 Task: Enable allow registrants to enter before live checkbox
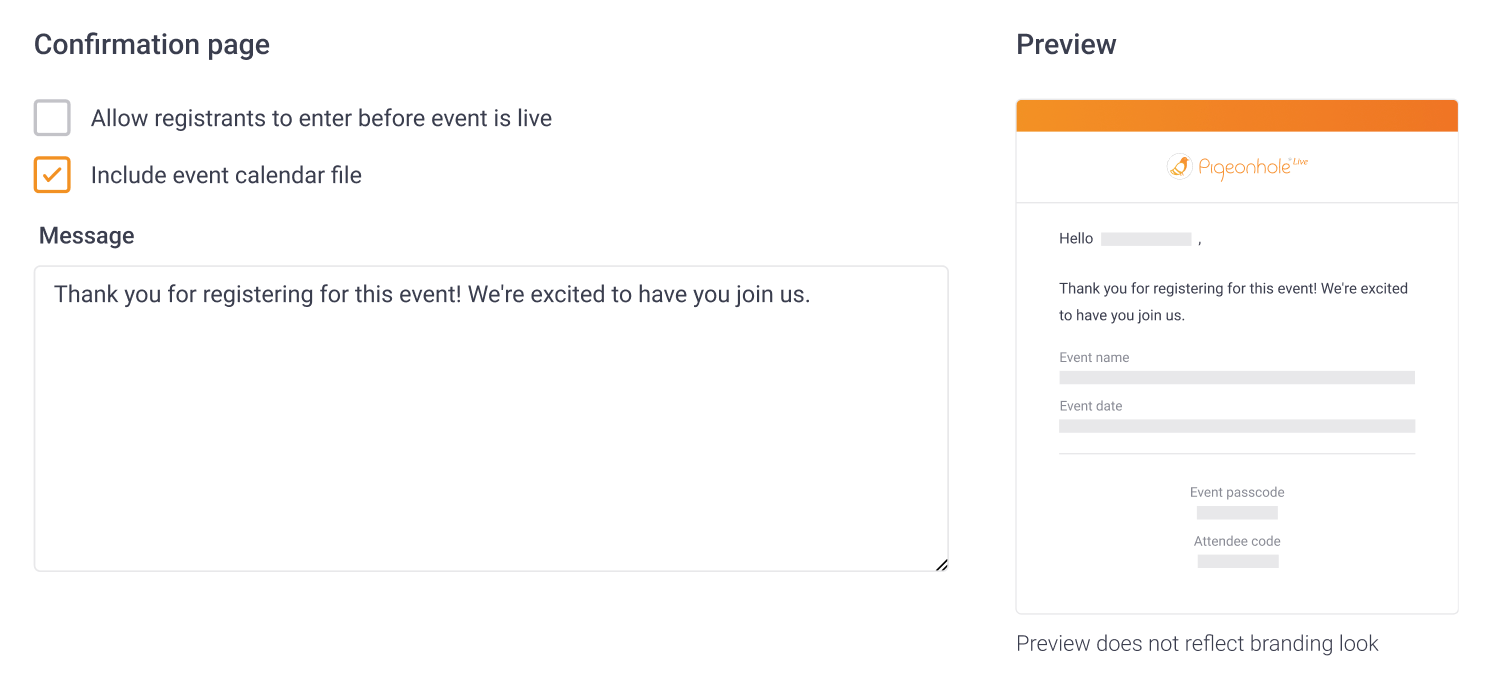coord(52,118)
